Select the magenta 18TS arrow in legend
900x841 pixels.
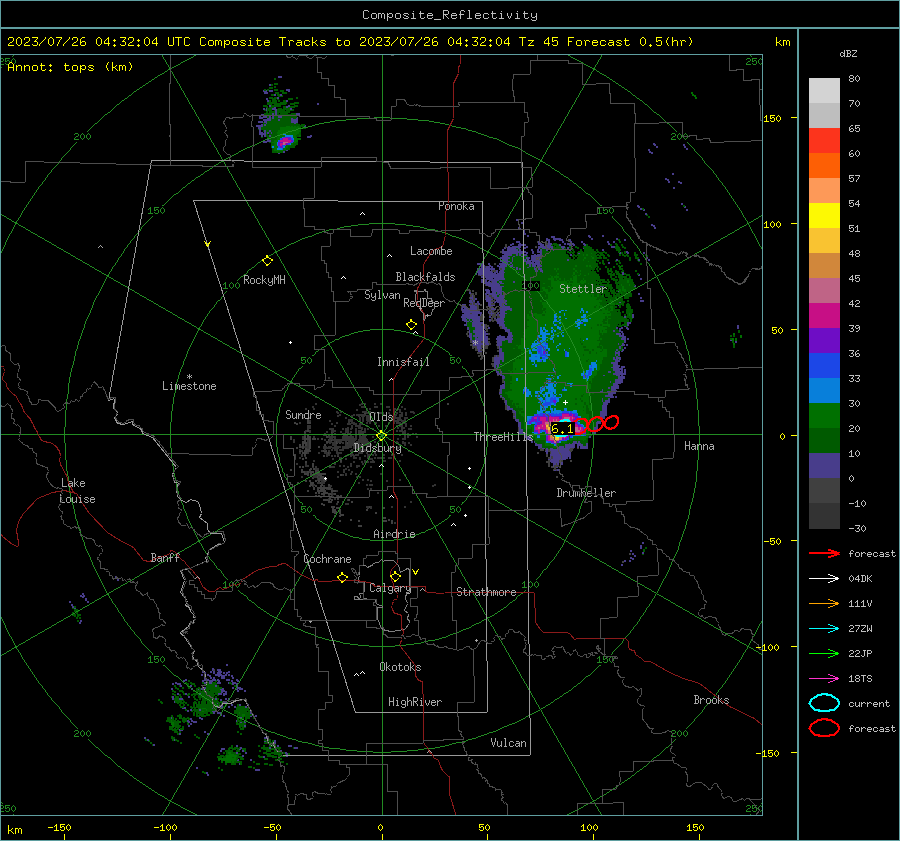(x=824, y=679)
